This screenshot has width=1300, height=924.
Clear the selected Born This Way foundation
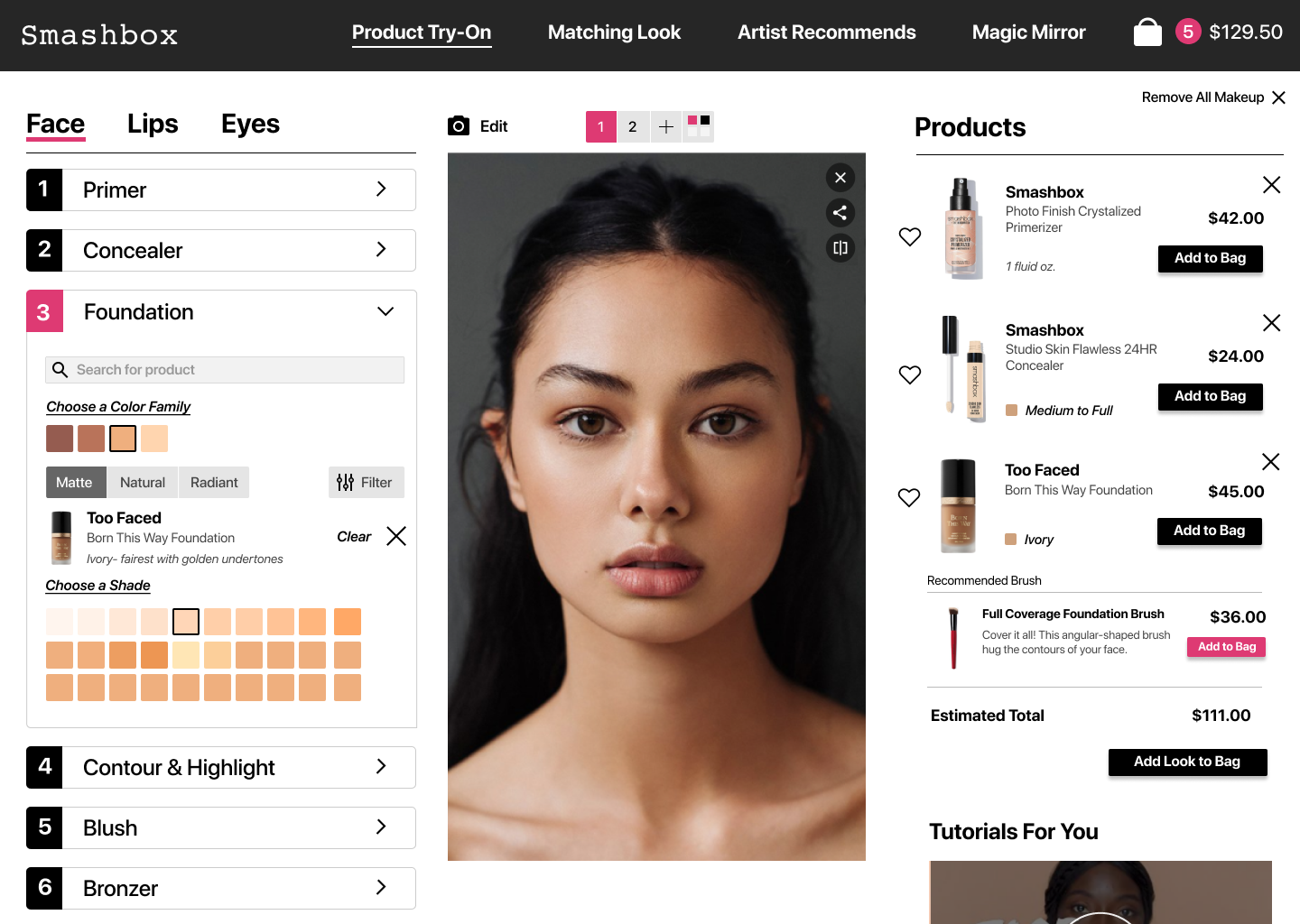click(x=395, y=536)
